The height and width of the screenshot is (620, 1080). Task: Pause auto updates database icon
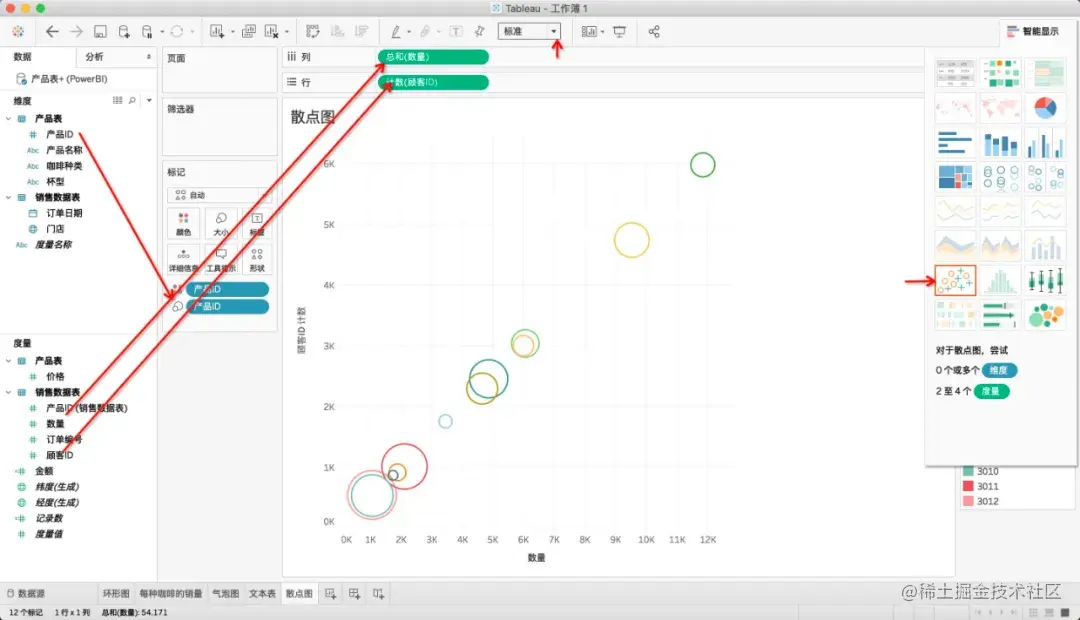(x=147, y=32)
